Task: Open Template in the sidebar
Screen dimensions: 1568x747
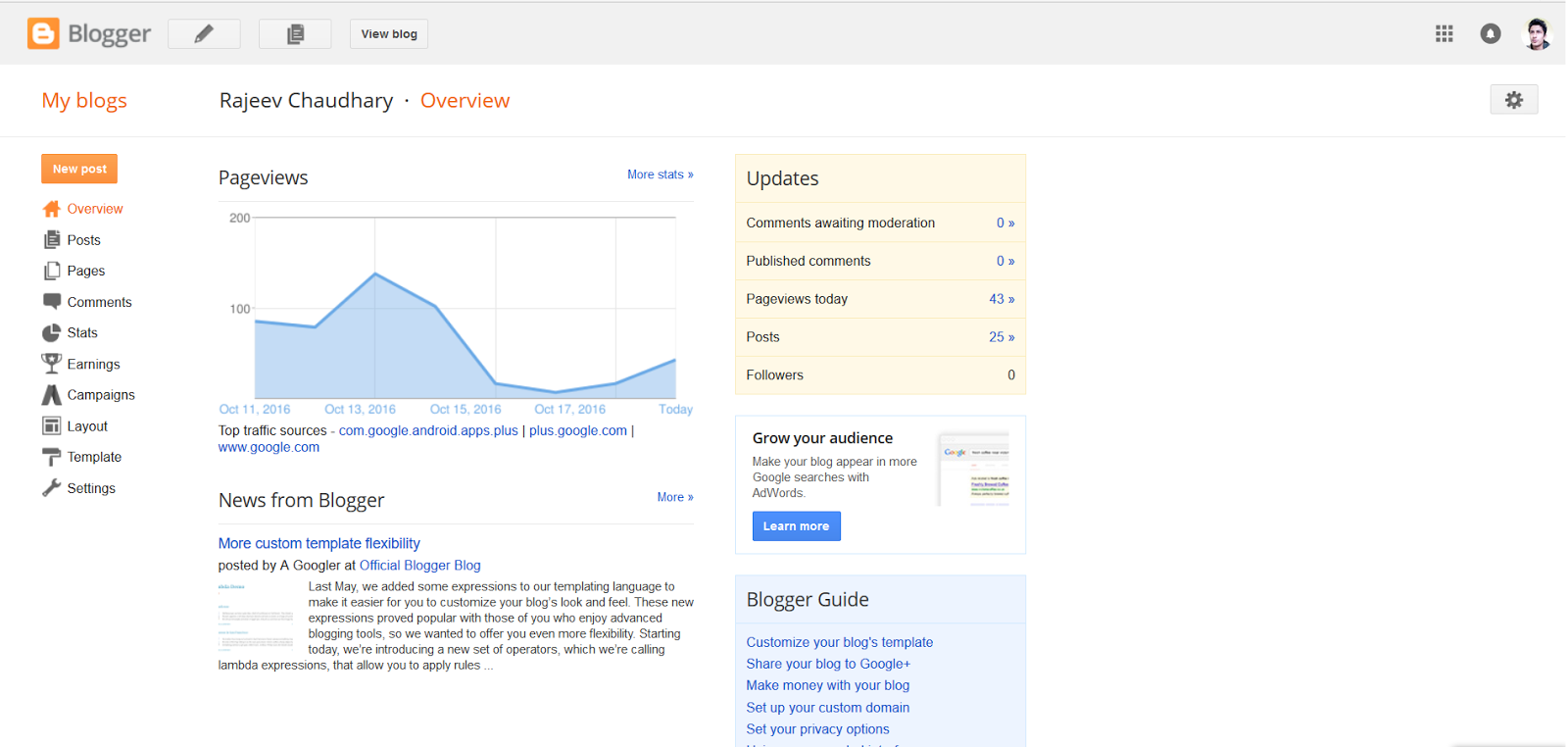Action: pyautogui.click(x=94, y=457)
